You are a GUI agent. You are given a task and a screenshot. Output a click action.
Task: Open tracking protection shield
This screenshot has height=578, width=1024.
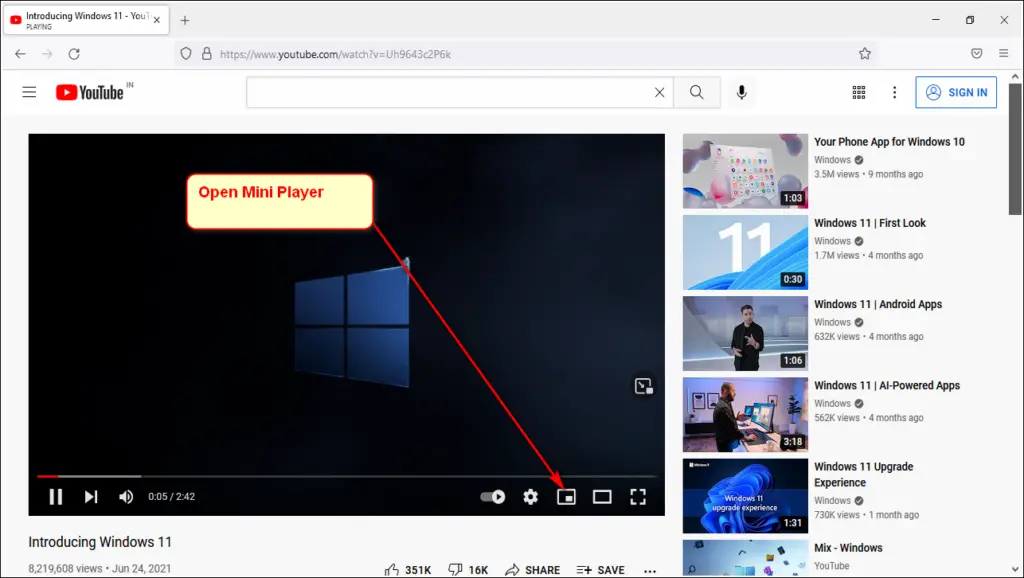tap(186, 54)
